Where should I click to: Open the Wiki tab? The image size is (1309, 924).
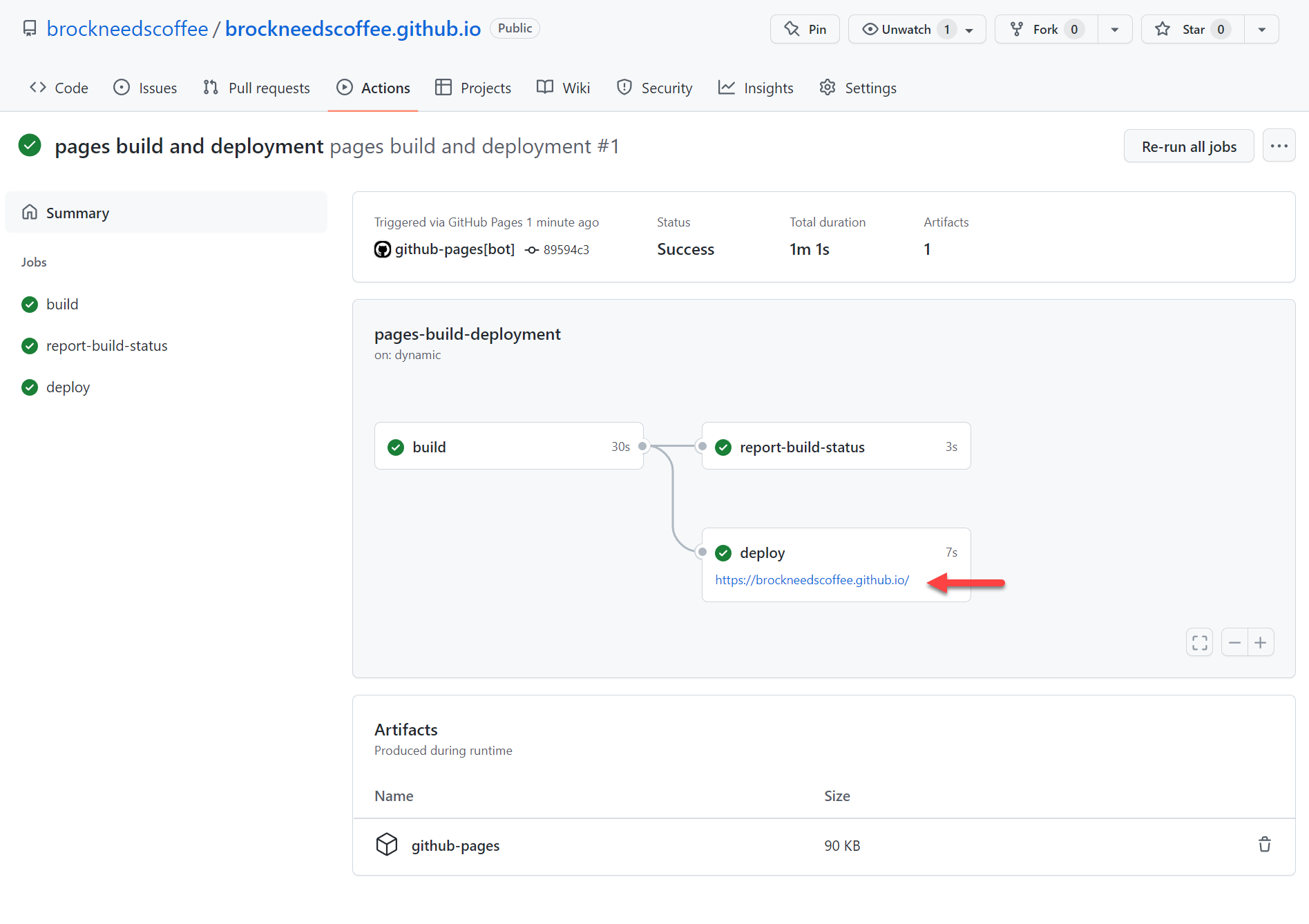(564, 88)
